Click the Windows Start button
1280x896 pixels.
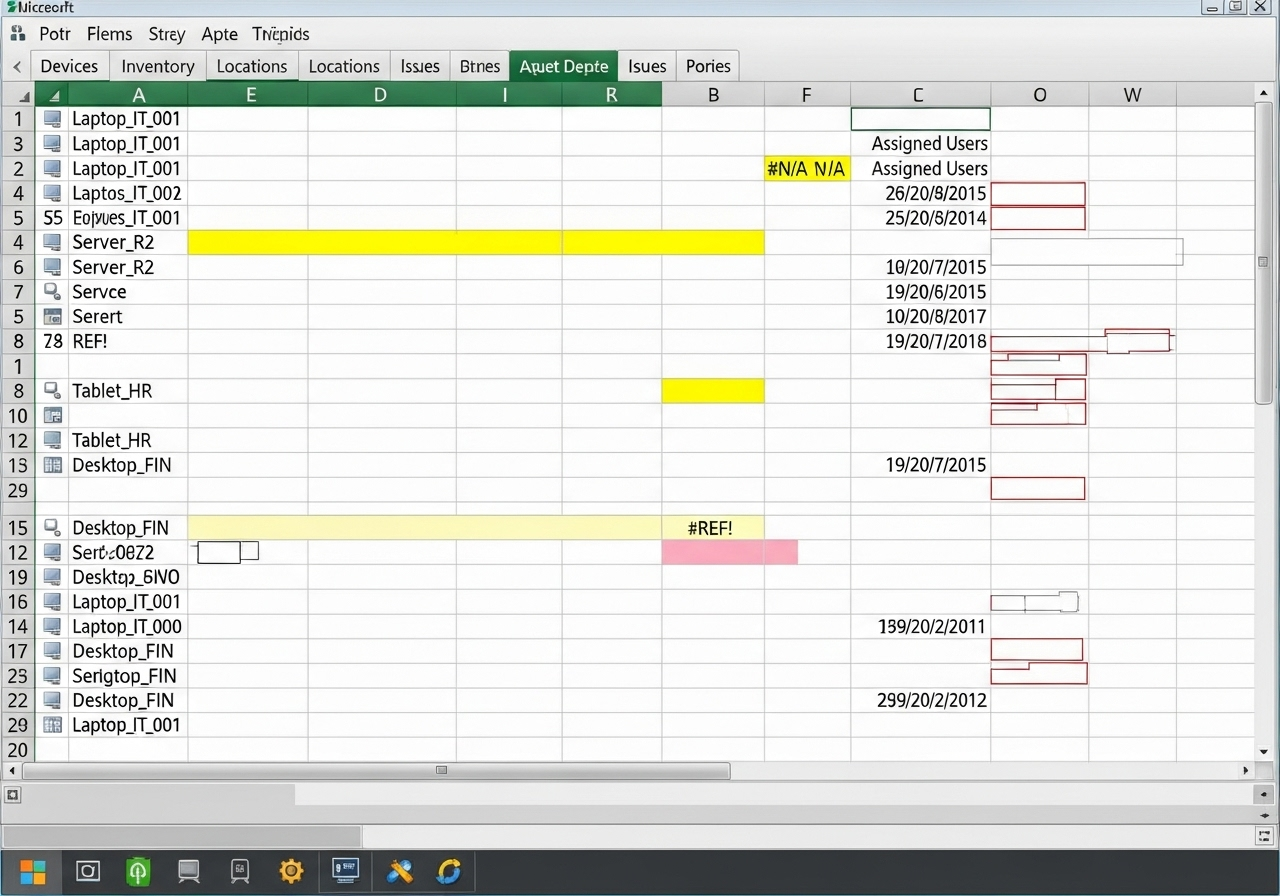tap(33, 871)
